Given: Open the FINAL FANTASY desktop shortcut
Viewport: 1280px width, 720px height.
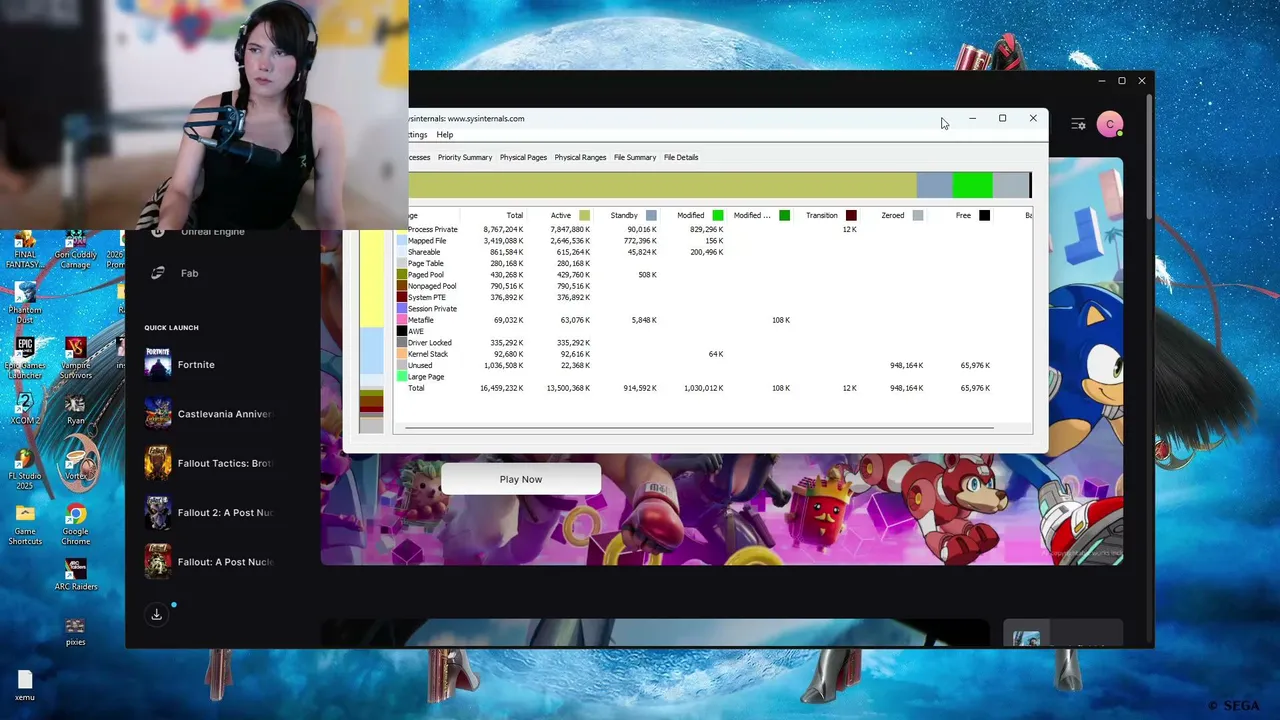Looking at the screenshot, I should click(25, 250).
